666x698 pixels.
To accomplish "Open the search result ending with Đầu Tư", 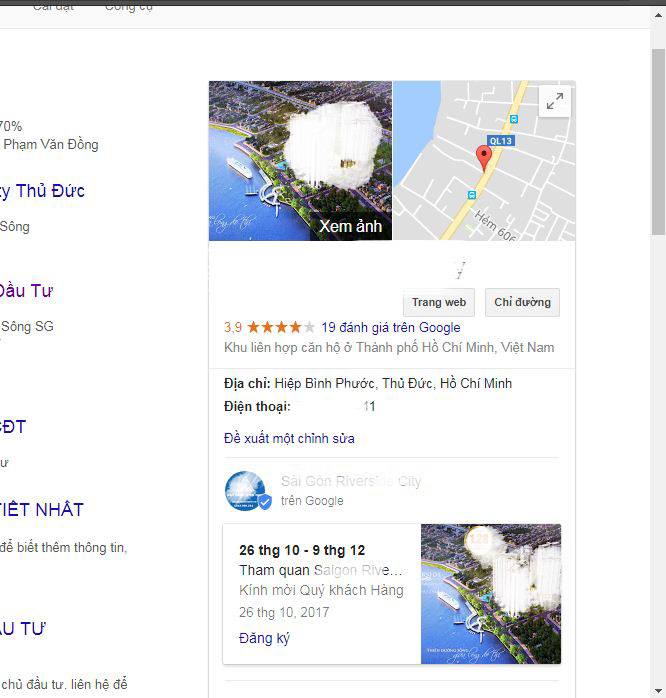I will point(26,291).
